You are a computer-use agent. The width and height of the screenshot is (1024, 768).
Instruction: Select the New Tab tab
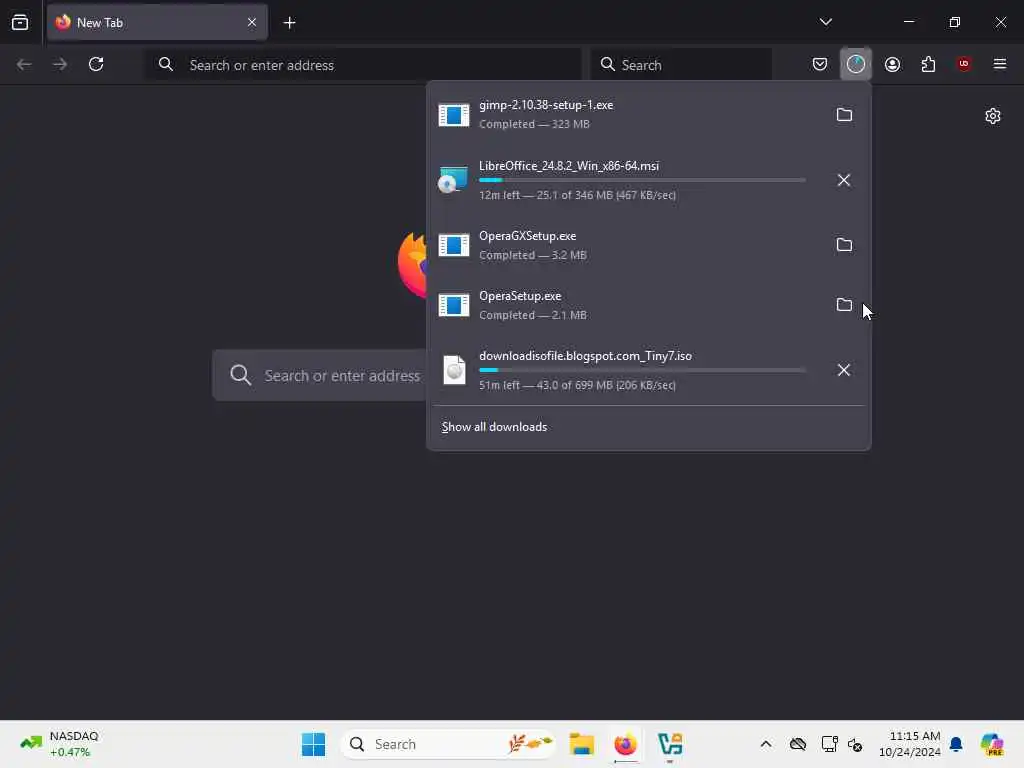[x=157, y=22]
